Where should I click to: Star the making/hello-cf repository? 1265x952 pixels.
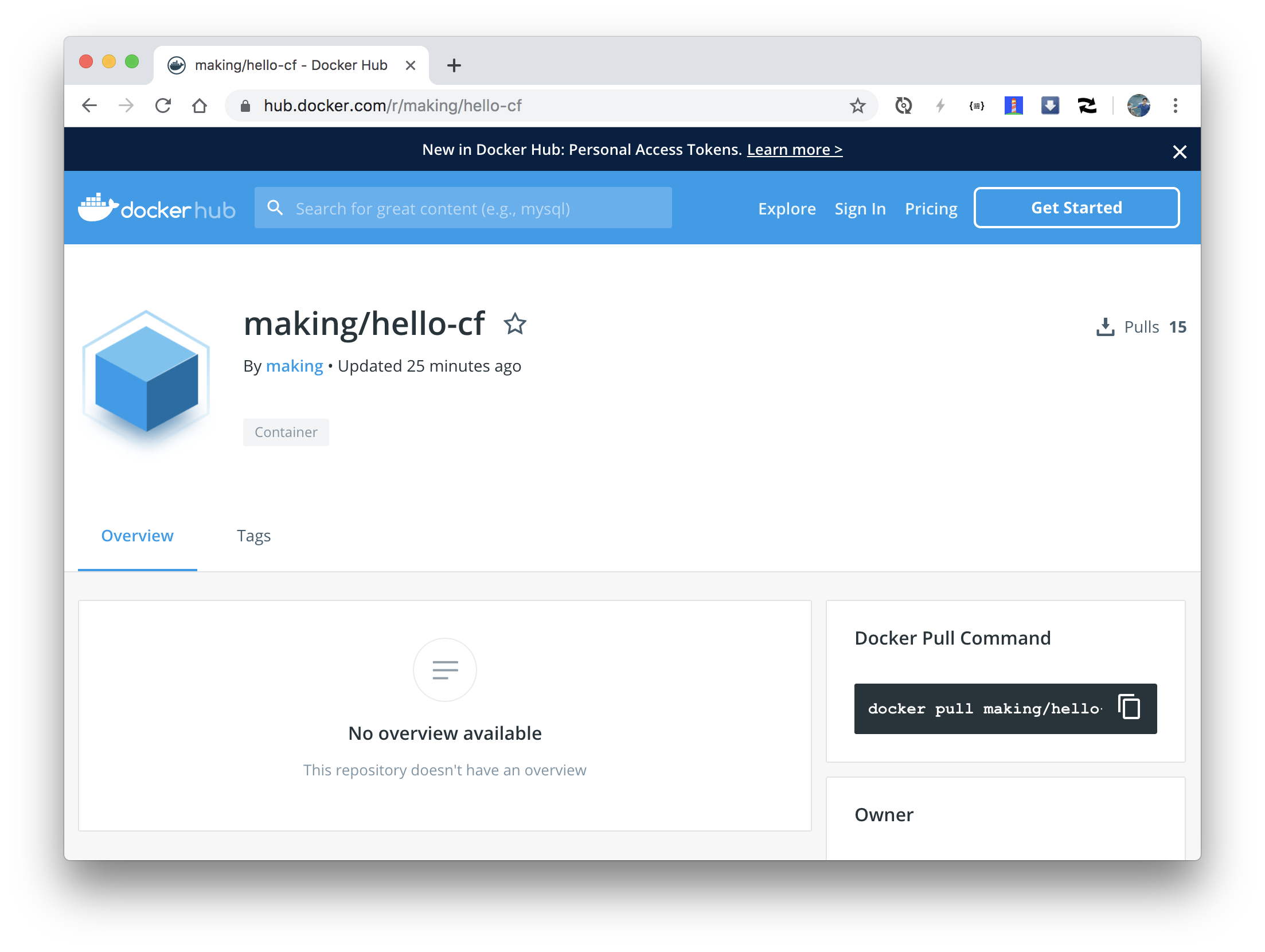pyautogui.click(x=515, y=324)
